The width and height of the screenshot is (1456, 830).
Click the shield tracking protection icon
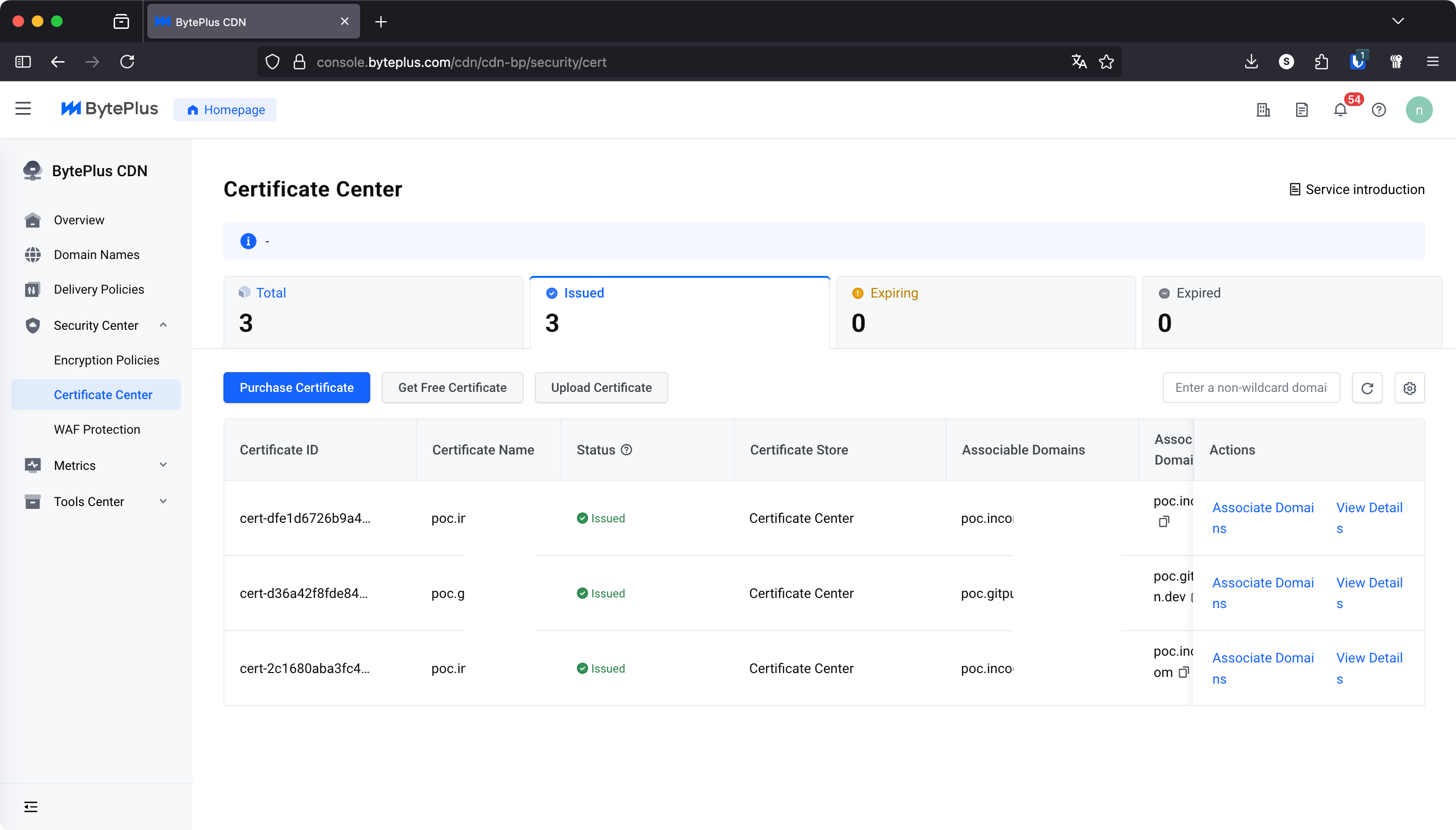tap(273, 62)
